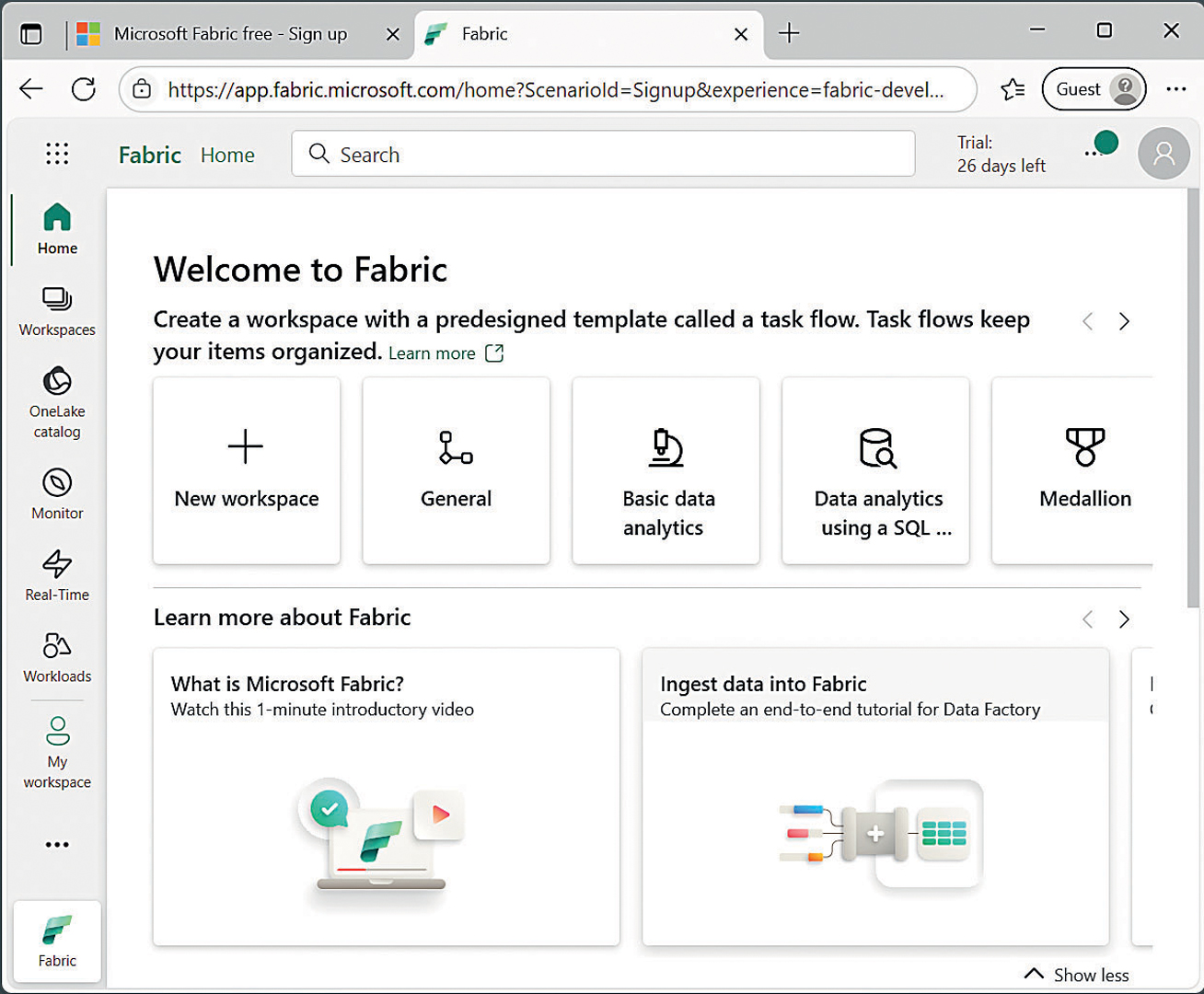Pick Data analytics using a SQL template
The height and width of the screenshot is (994, 1204).
pos(876,470)
